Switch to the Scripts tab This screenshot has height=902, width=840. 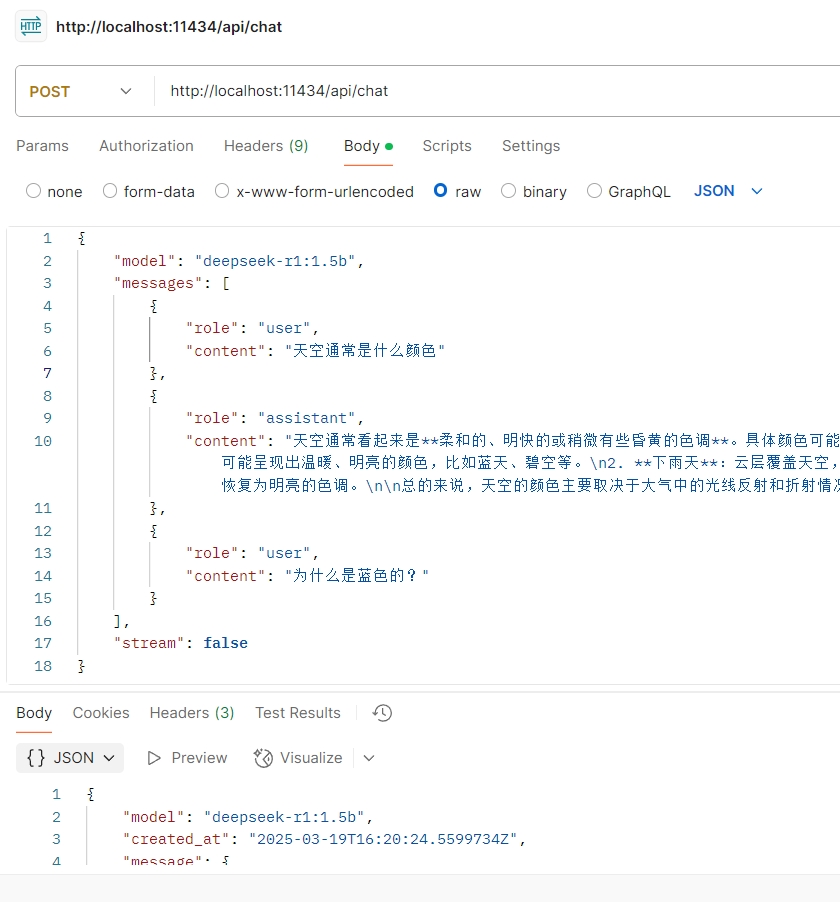pyautogui.click(x=446, y=146)
